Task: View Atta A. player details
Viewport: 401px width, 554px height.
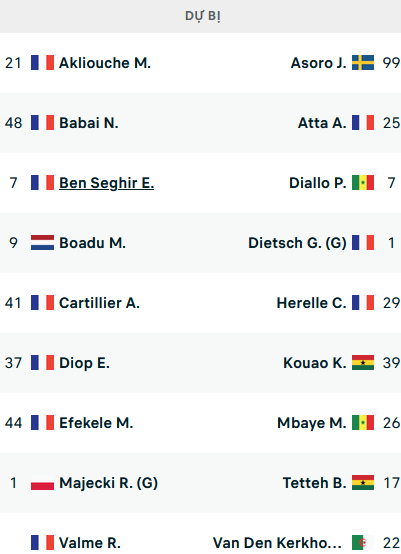Action: (322, 123)
